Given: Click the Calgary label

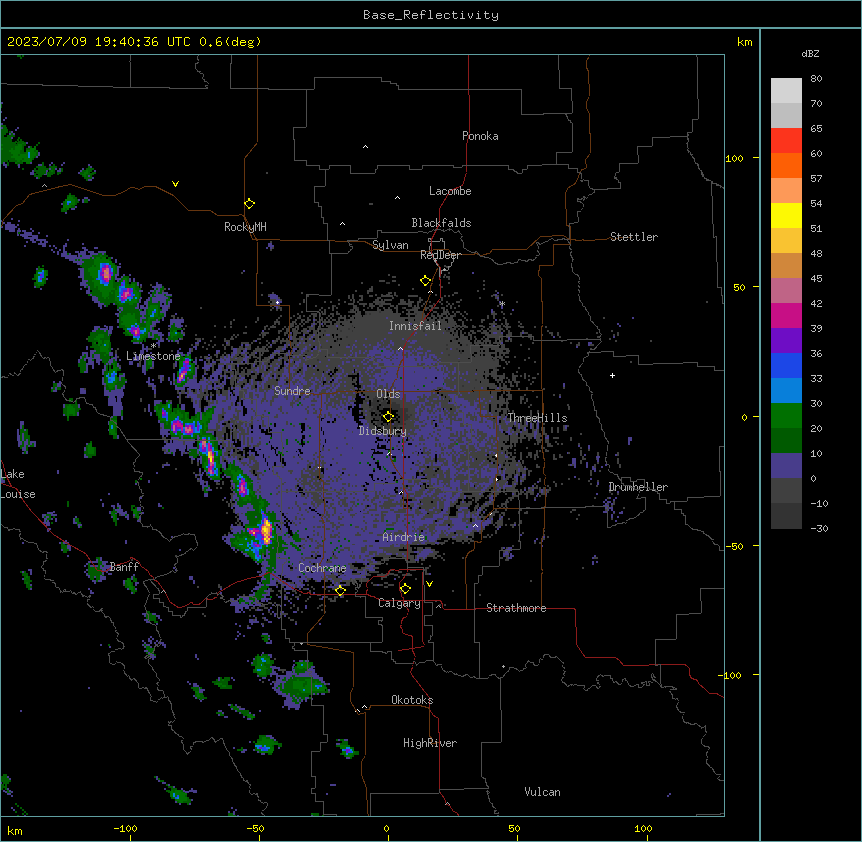Looking at the screenshot, I should coord(400,603).
